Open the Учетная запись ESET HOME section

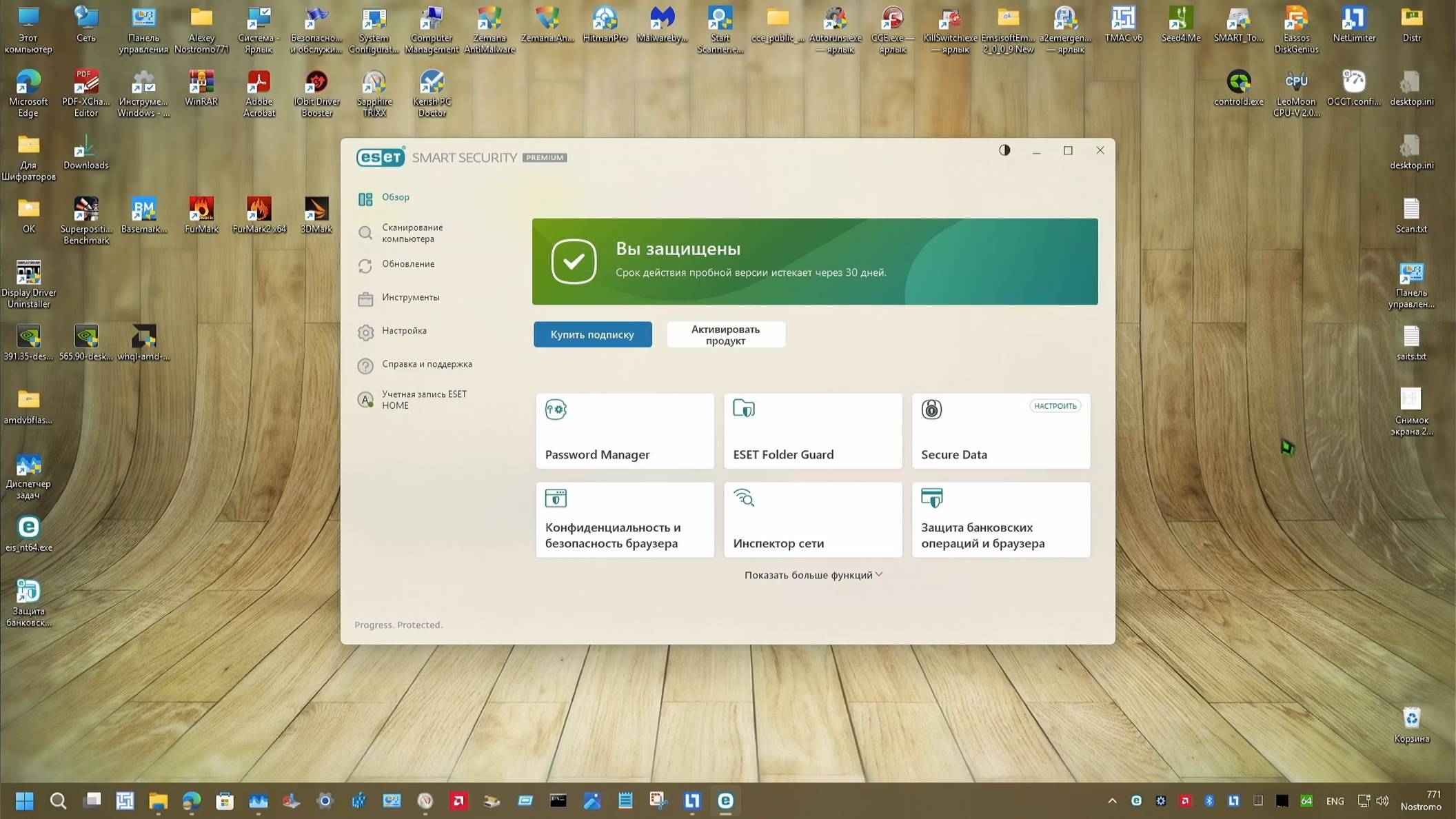[423, 400]
